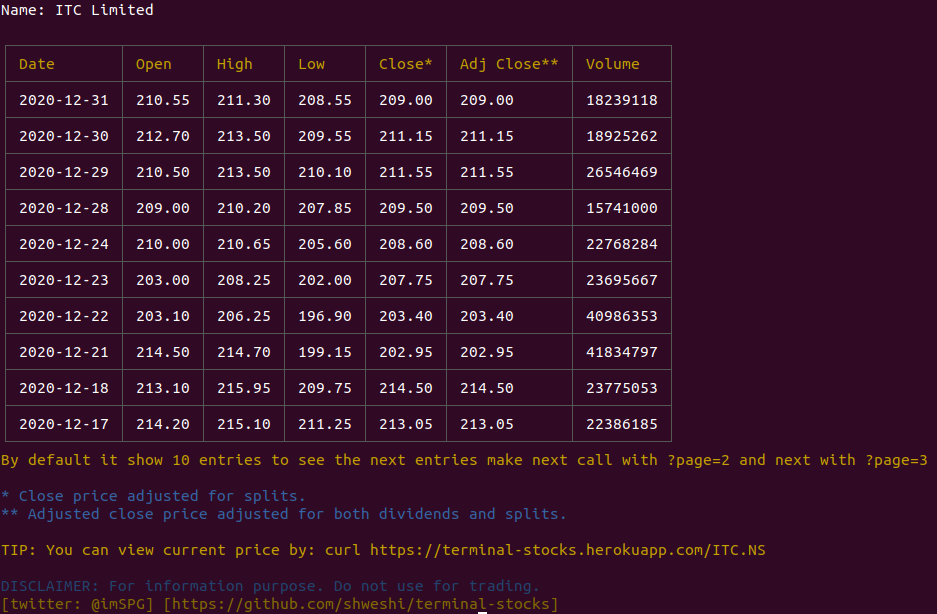The width and height of the screenshot is (937, 614).
Task: Click open price 203.10
Action: pos(163,316)
